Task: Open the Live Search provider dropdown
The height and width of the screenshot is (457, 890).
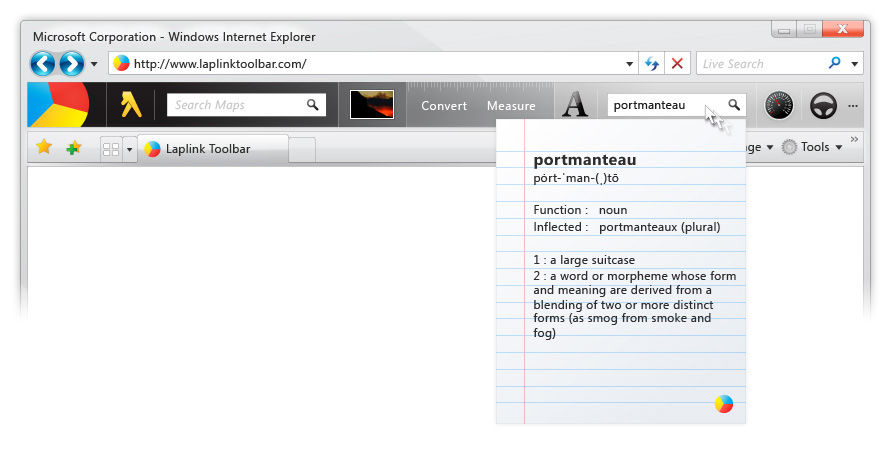Action: tap(855, 64)
